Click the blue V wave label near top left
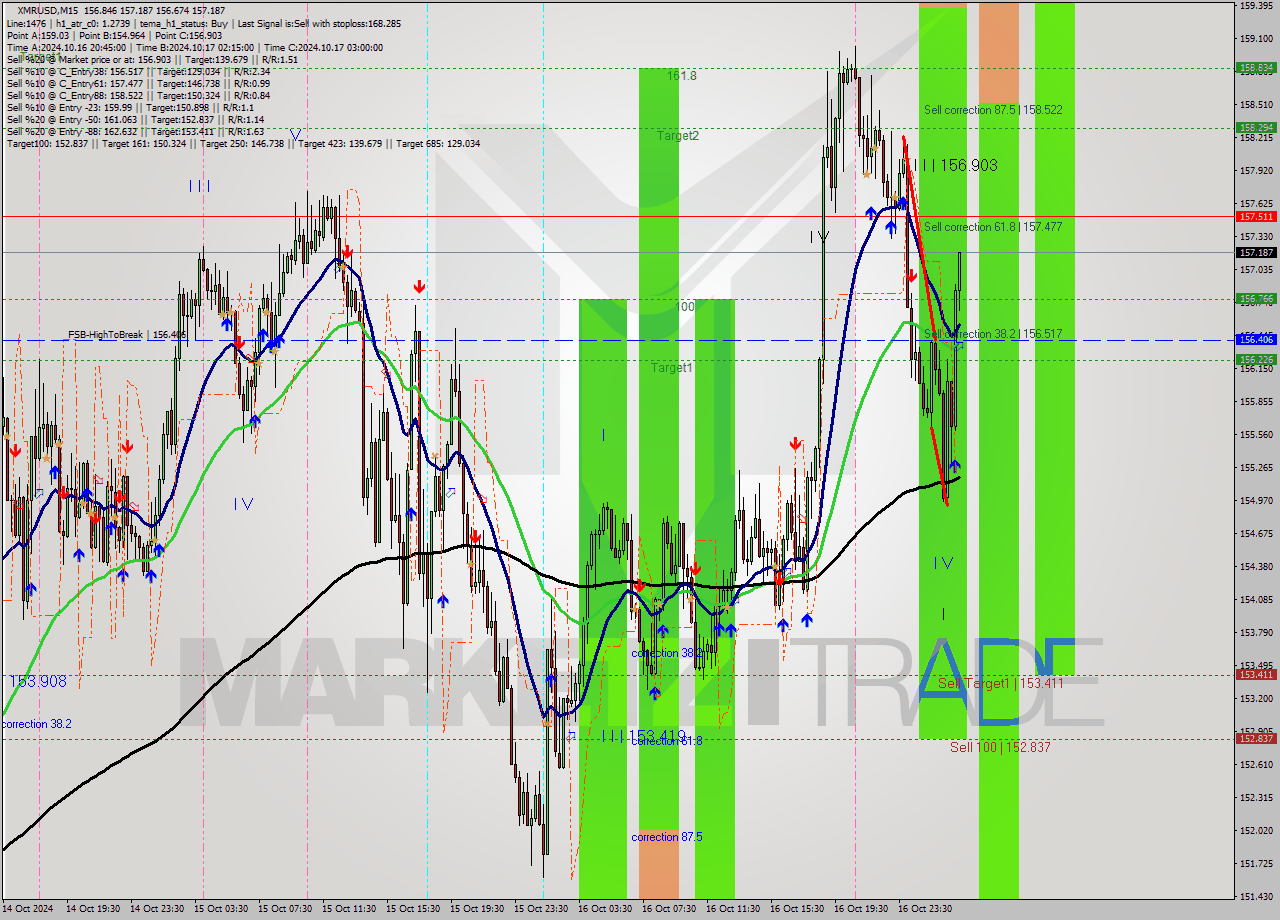The width and height of the screenshot is (1280, 920). [x=295, y=134]
